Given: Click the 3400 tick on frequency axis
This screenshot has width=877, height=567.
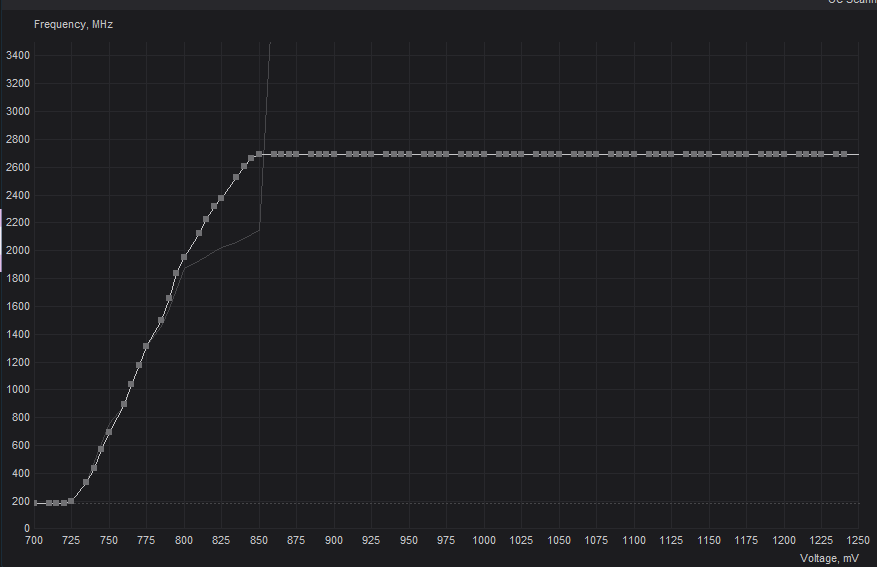Looking at the screenshot, I should (x=17, y=55).
